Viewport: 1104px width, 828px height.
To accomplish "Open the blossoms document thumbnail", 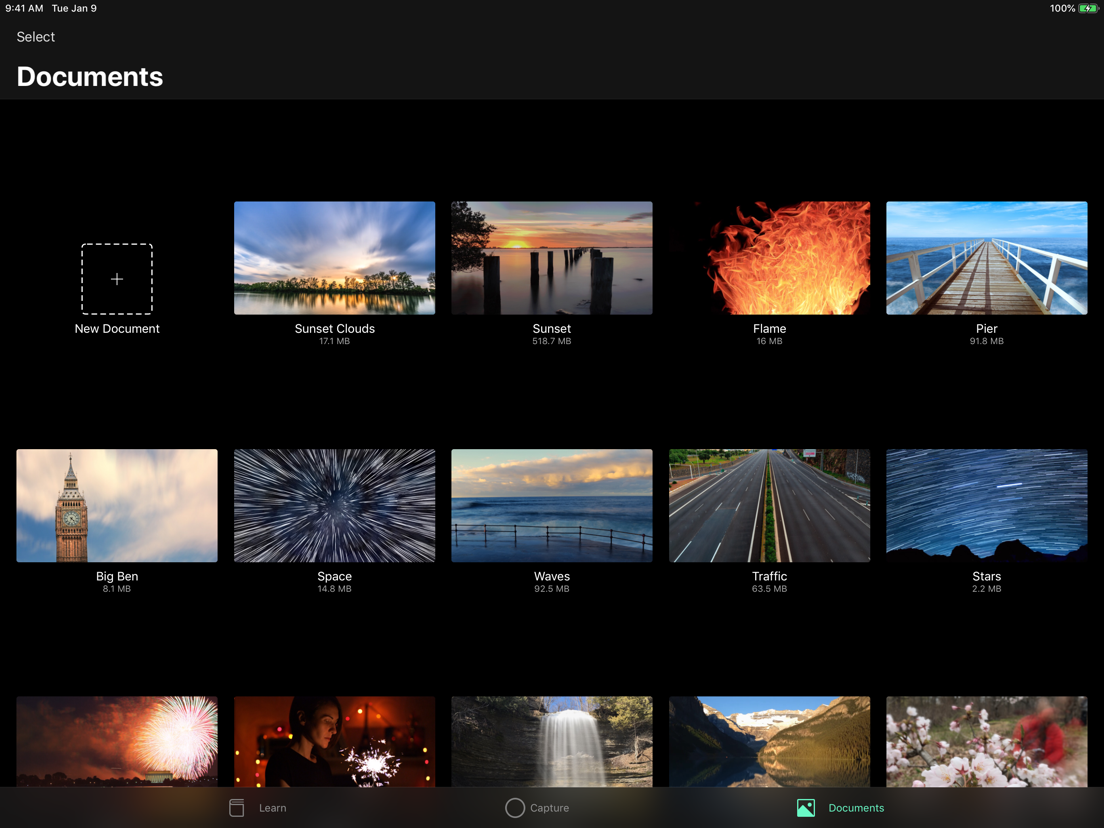I will click(x=986, y=741).
